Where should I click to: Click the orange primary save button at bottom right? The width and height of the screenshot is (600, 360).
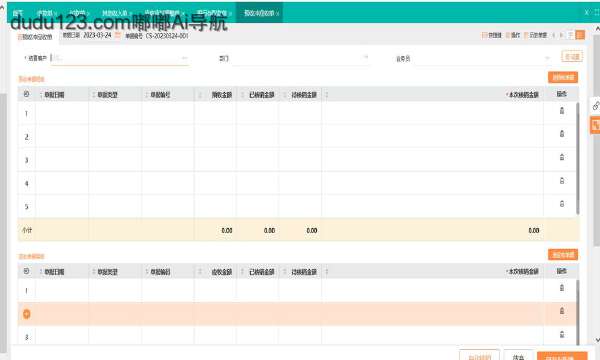coord(562,356)
